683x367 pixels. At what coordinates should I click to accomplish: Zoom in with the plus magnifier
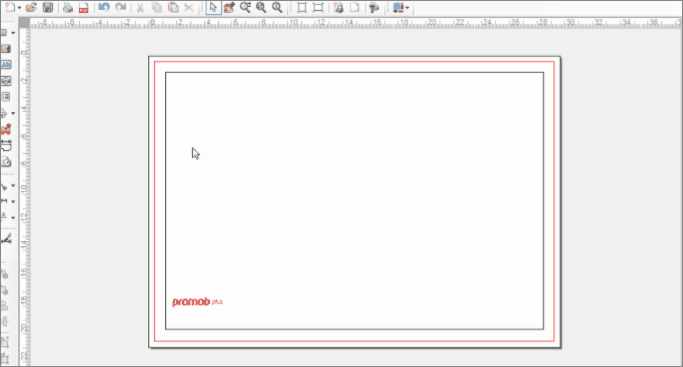[261, 7]
